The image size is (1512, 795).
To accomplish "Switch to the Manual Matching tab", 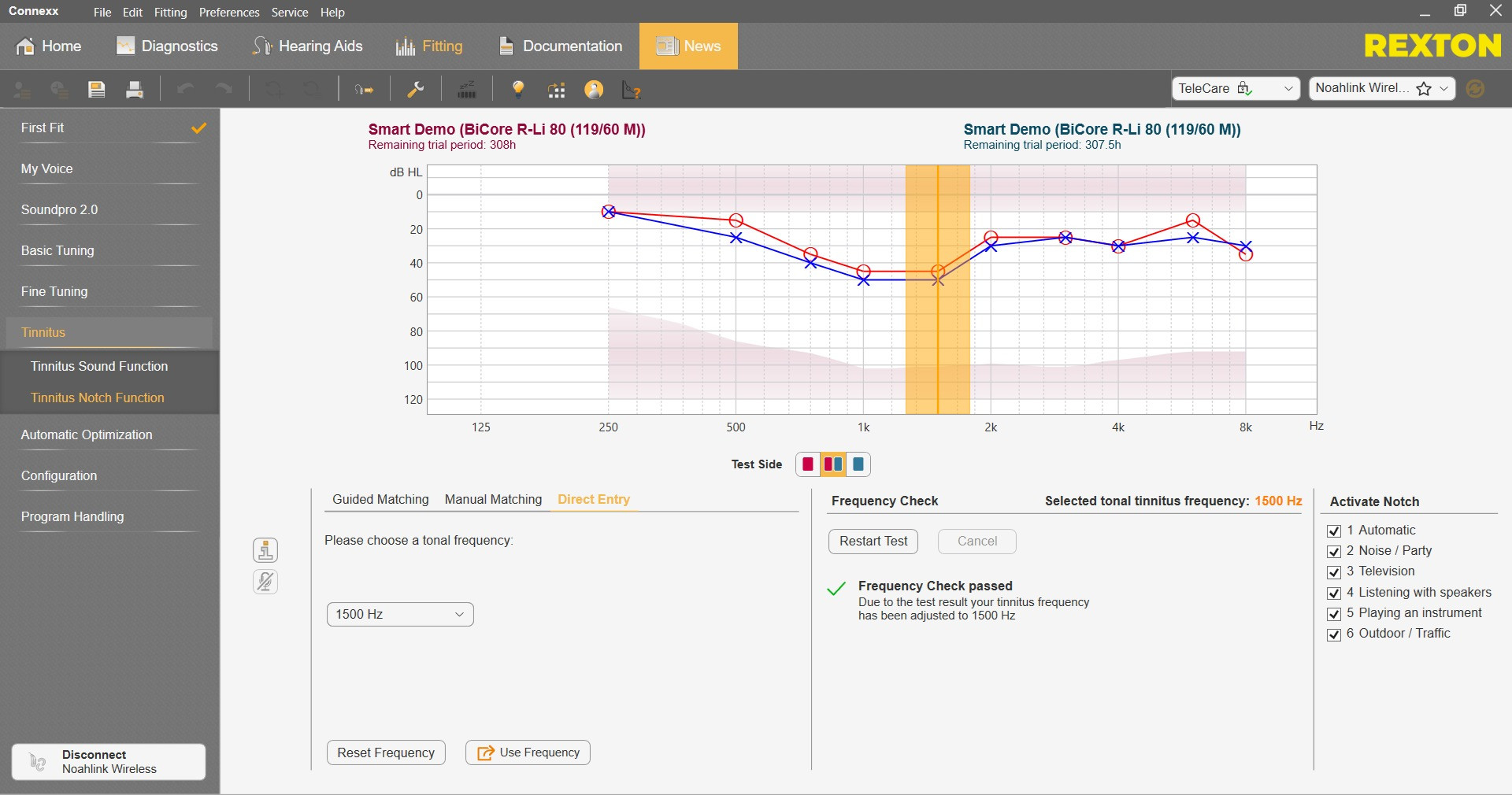I will point(493,499).
